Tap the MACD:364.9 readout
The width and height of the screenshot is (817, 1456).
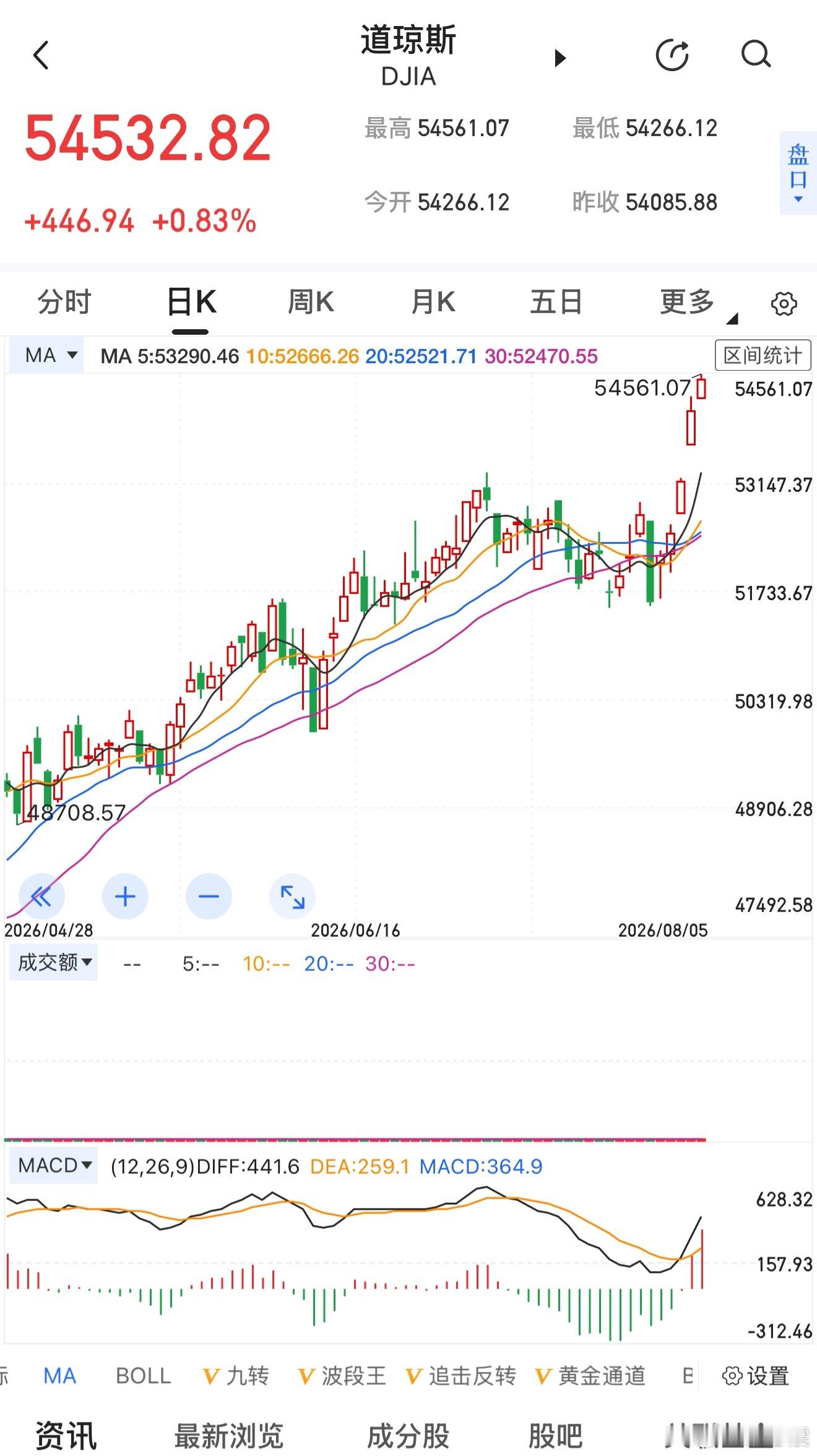tap(481, 1166)
